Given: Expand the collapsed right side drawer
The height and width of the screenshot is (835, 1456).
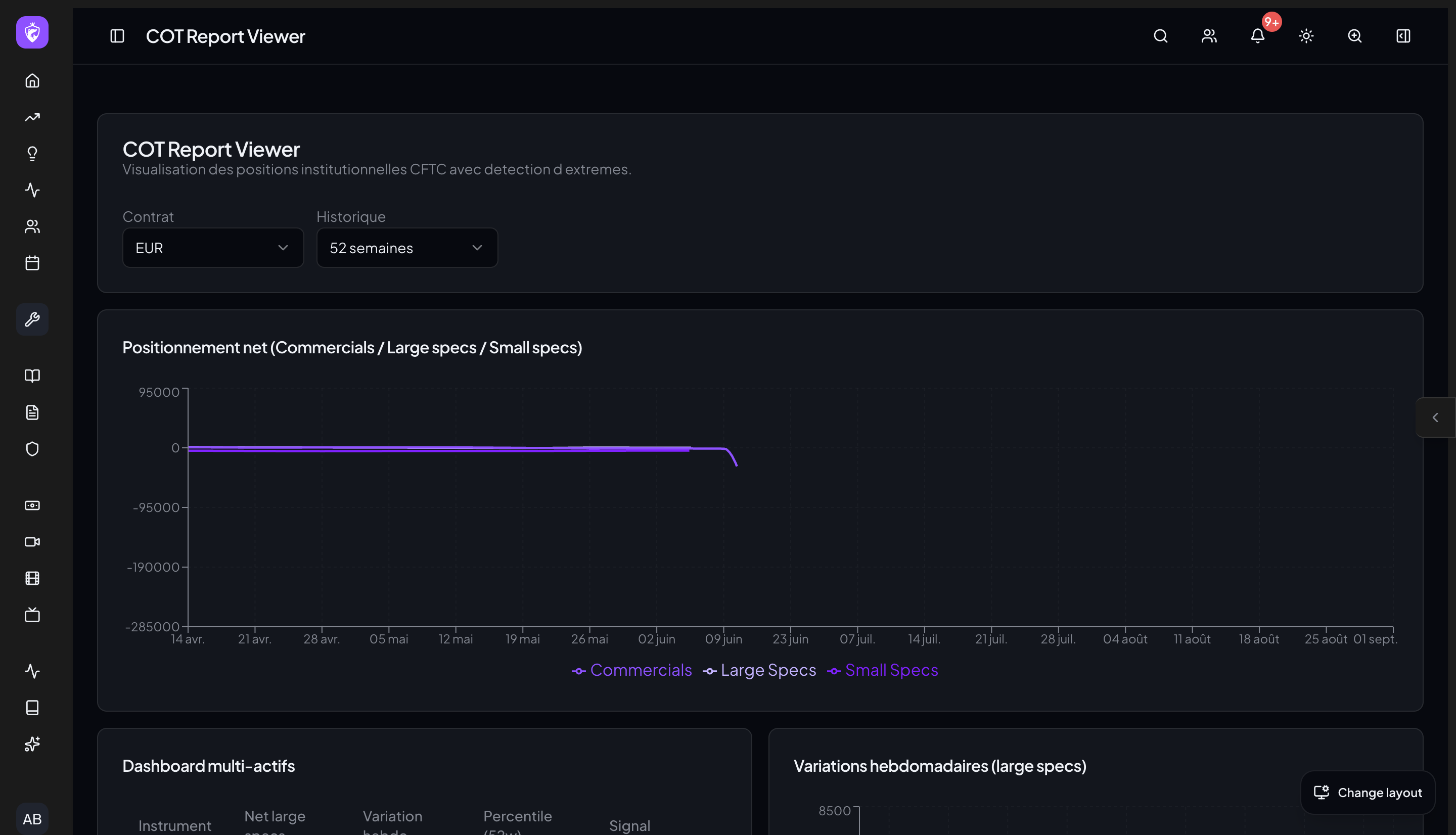Looking at the screenshot, I should (1435, 417).
